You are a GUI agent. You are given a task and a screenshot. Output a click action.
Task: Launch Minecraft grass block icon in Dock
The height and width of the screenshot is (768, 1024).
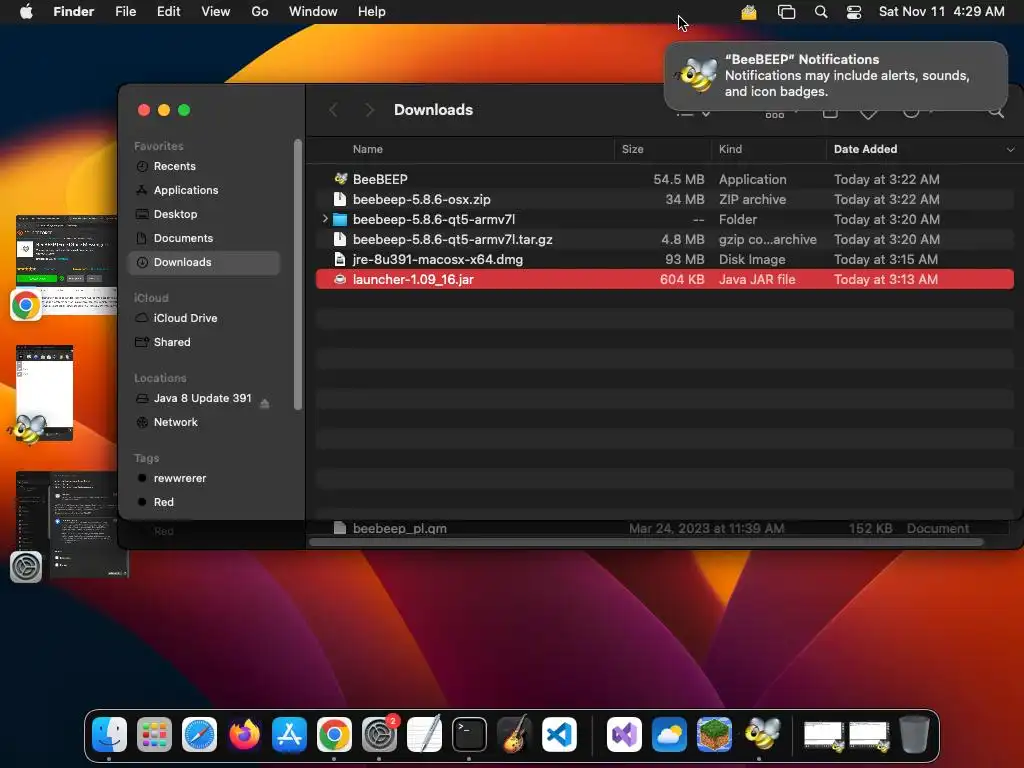click(714, 735)
